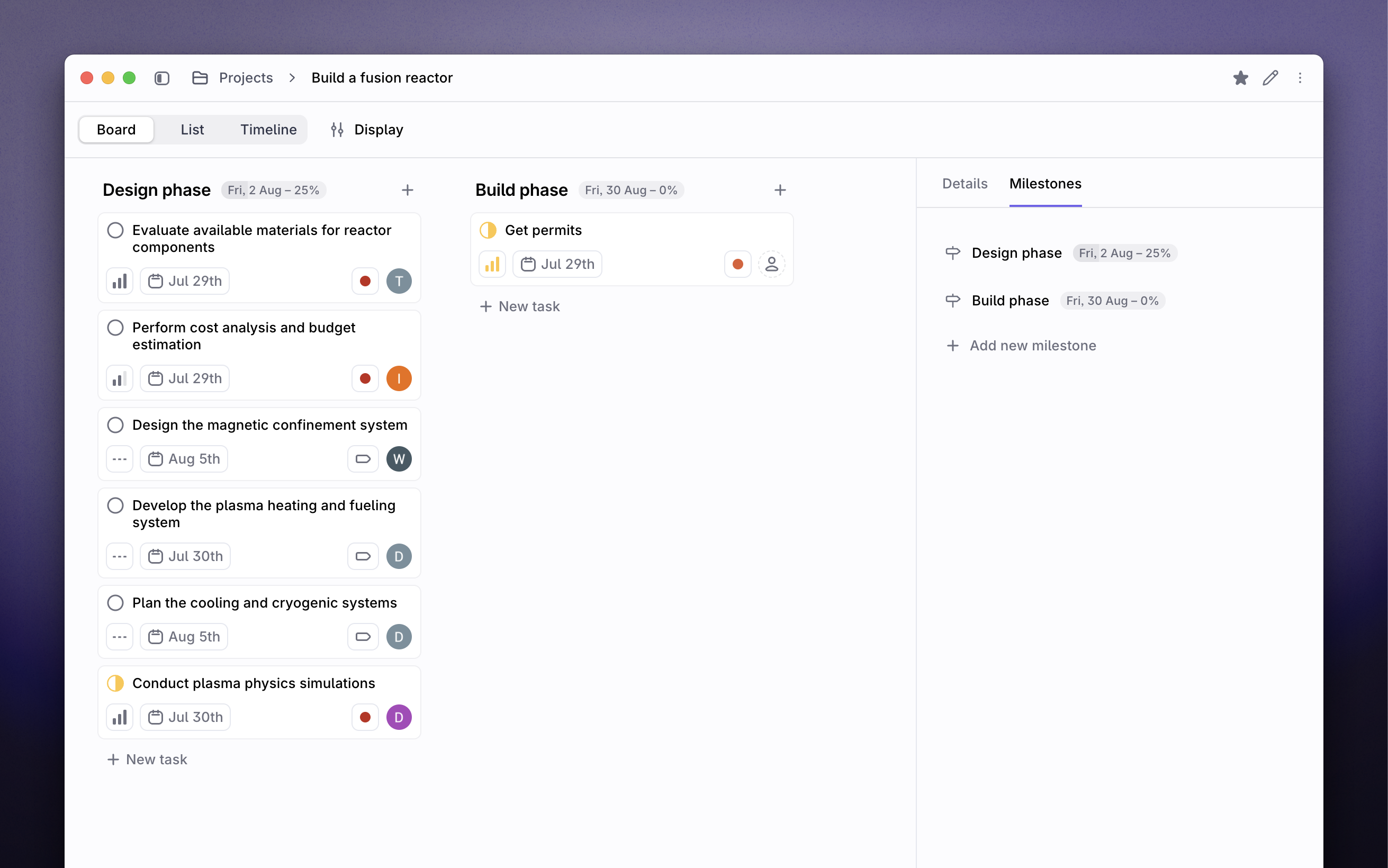The image size is (1388, 868).
Task: Click red label dot on plasma simulations card
Action: (365, 718)
